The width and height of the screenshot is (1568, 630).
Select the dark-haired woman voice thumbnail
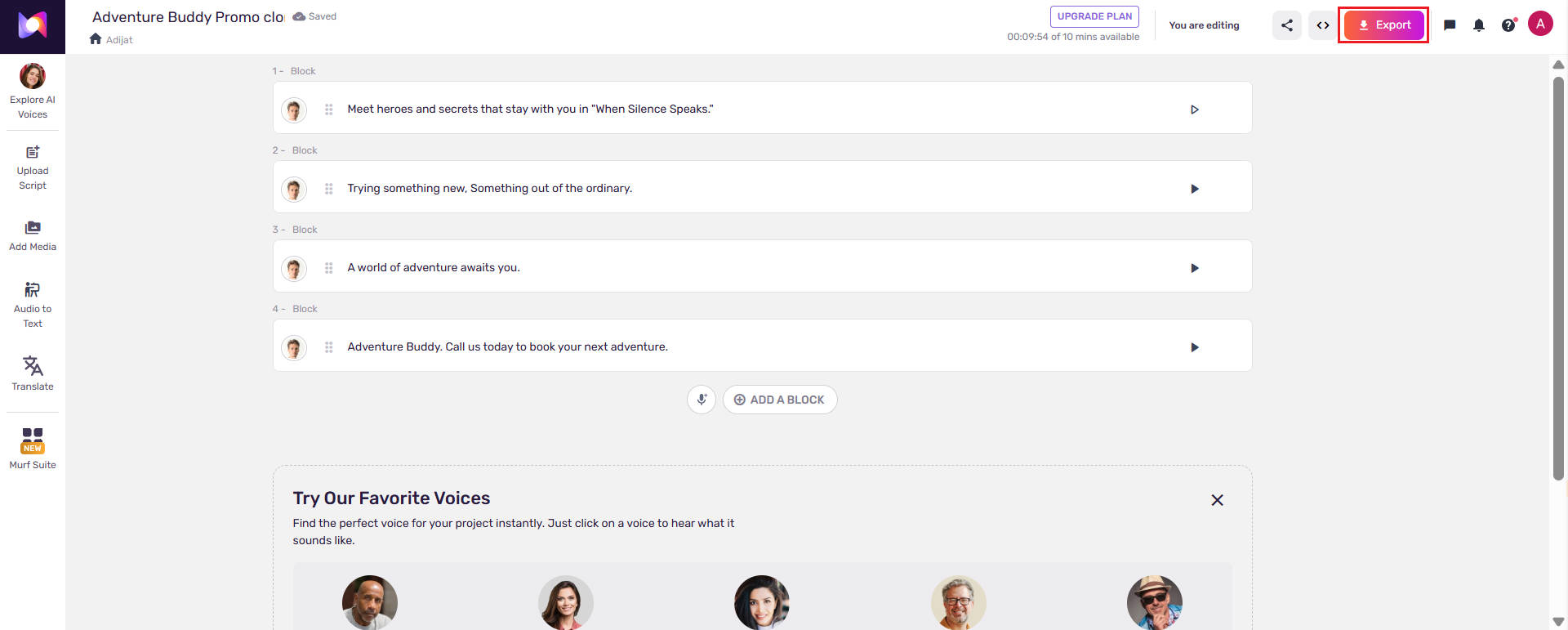762,602
